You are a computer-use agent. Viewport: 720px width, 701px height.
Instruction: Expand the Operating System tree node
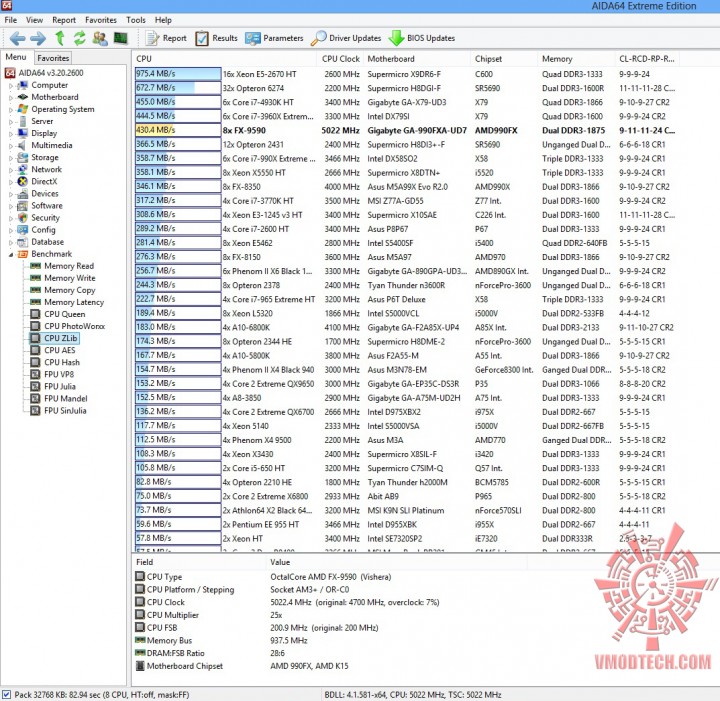11,109
